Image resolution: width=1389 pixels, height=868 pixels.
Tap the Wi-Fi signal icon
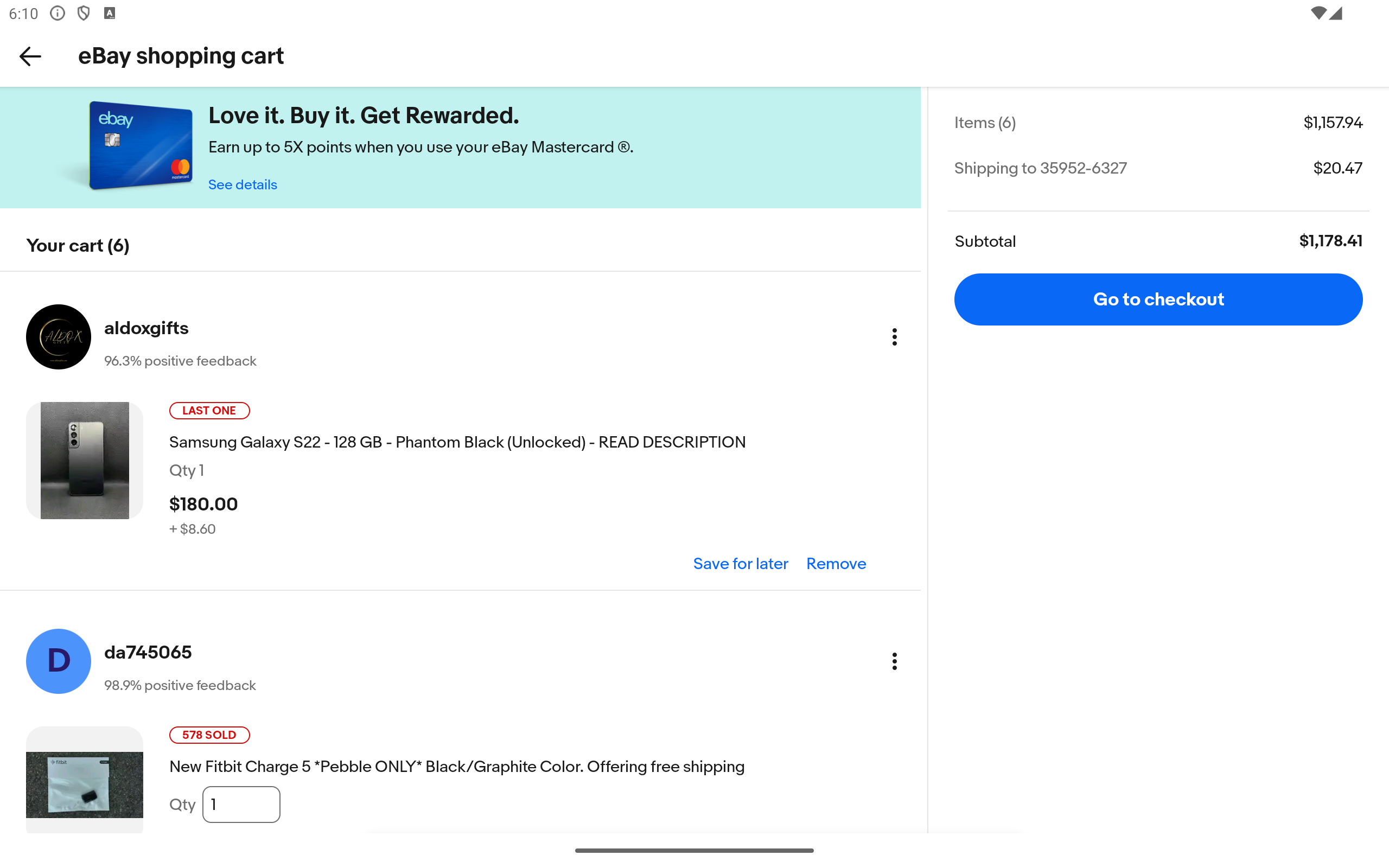(1318, 13)
